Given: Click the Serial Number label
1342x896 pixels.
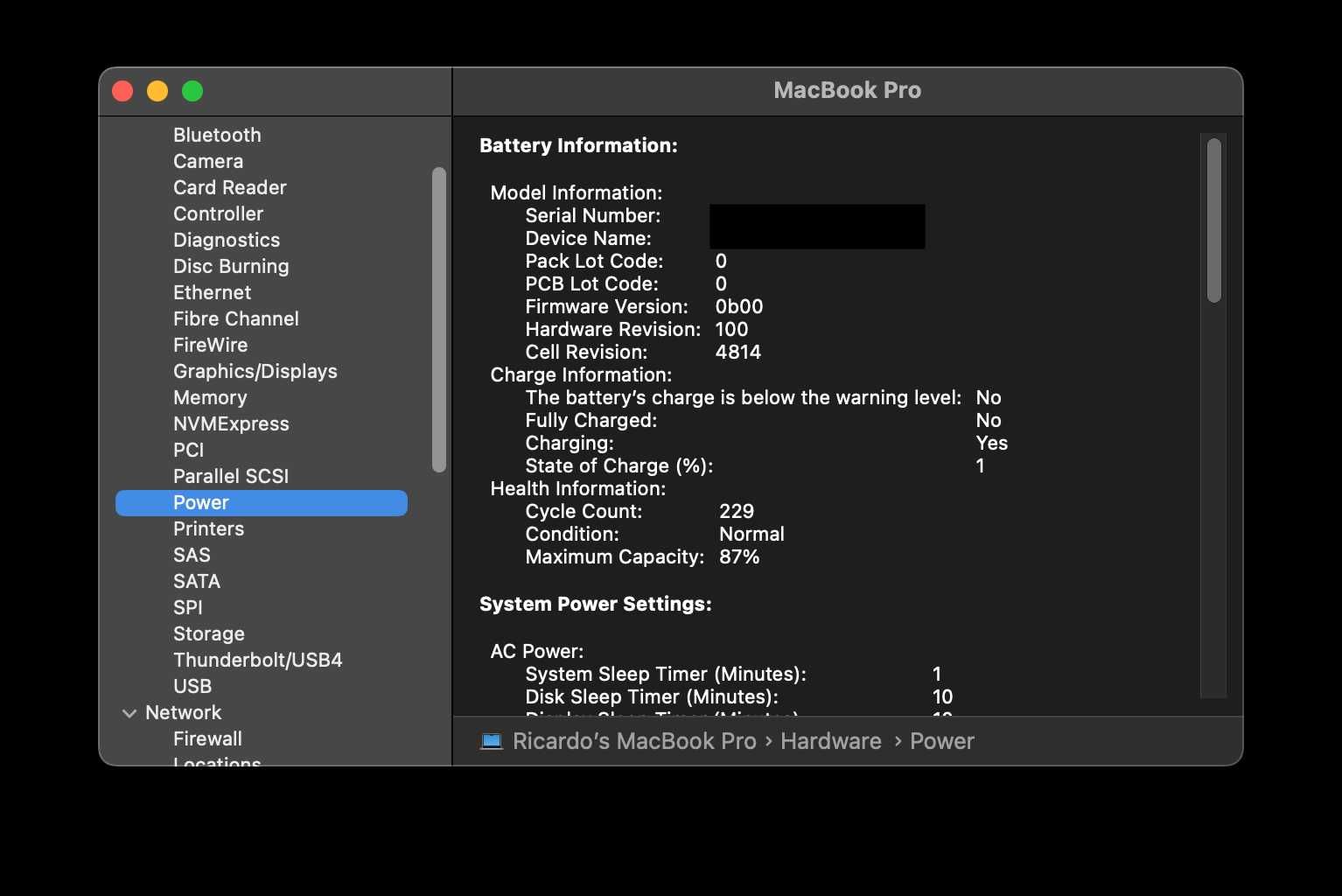Looking at the screenshot, I should click(593, 215).
